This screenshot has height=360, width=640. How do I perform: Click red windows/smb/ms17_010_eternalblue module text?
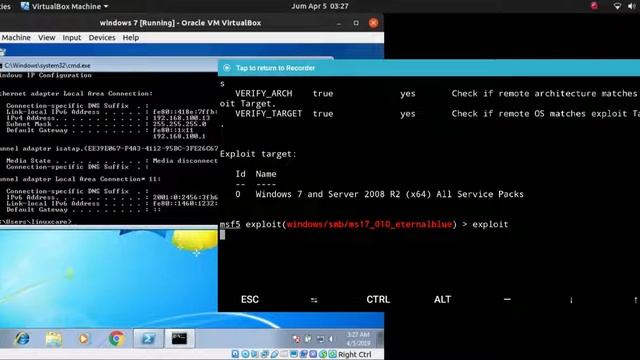(x=369, y=224)
